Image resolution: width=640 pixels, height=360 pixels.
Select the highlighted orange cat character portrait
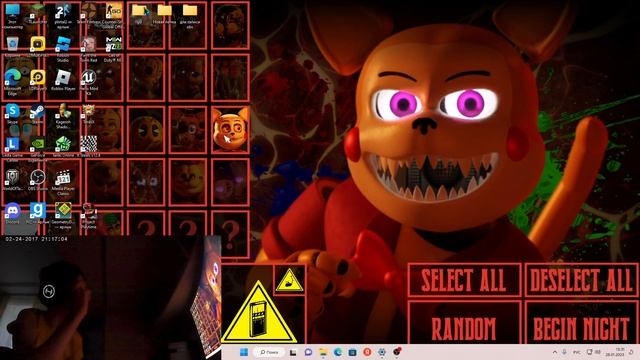230,130
